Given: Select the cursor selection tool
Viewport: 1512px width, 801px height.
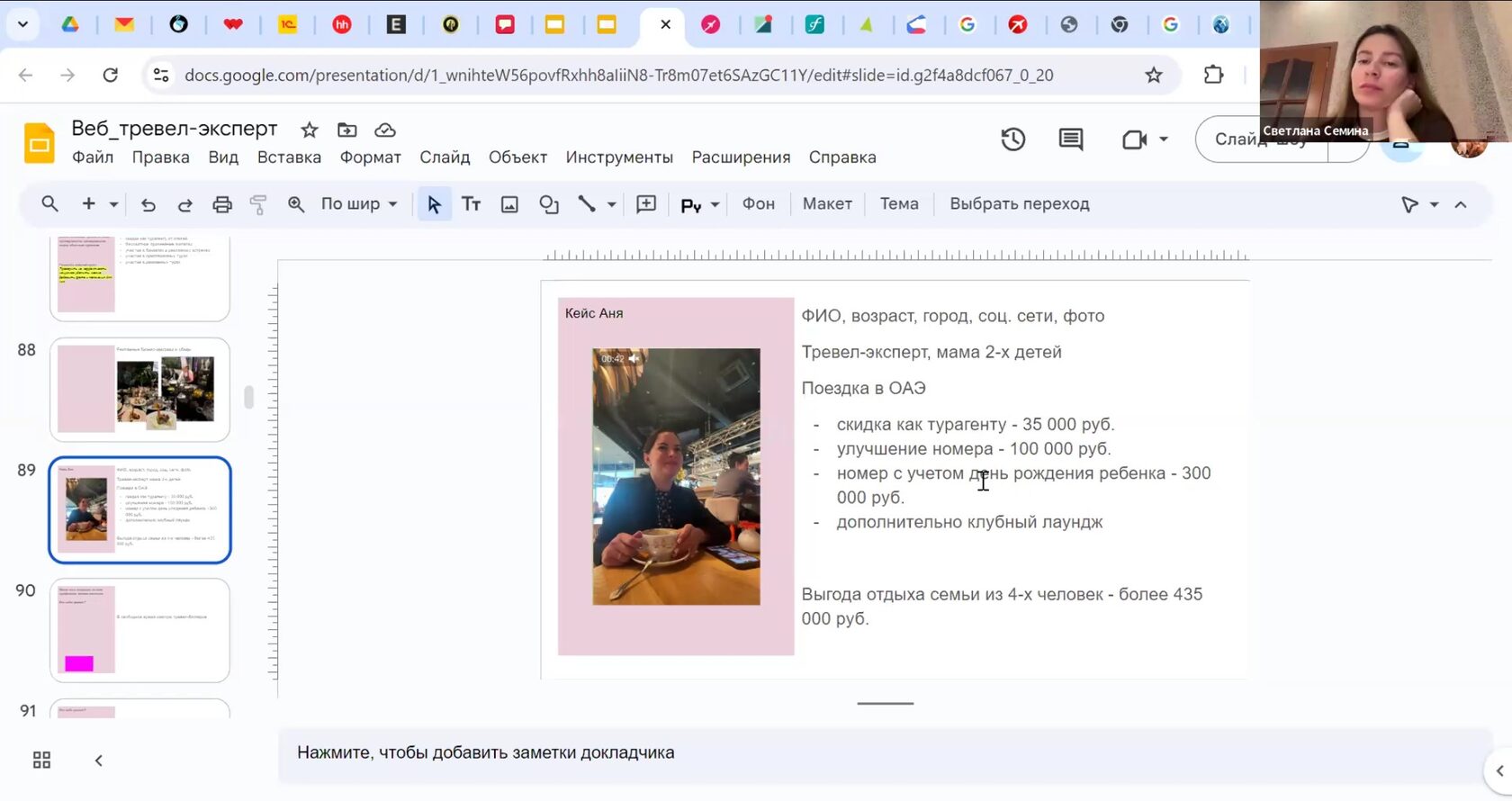Looking at the screenshot, I should (x=434, y=204).
